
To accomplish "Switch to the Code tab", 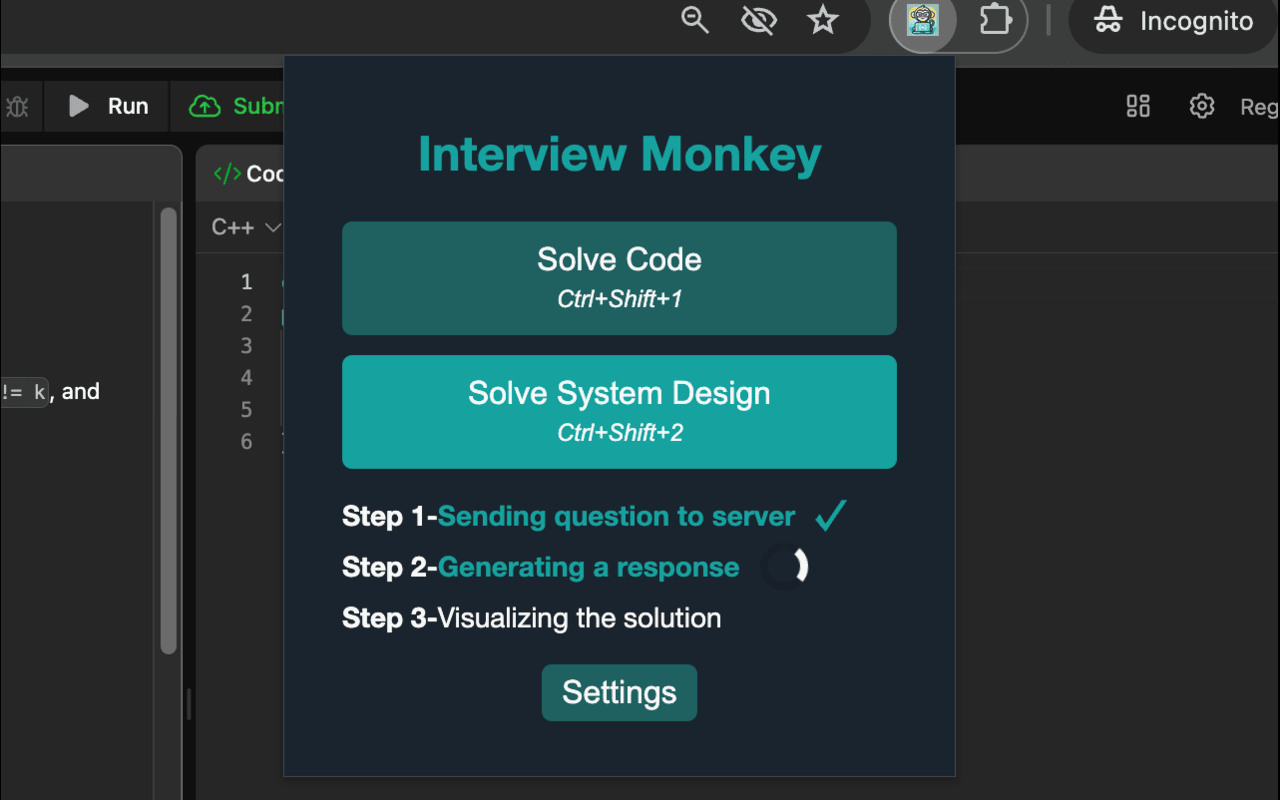I will [x=248, y=174].
